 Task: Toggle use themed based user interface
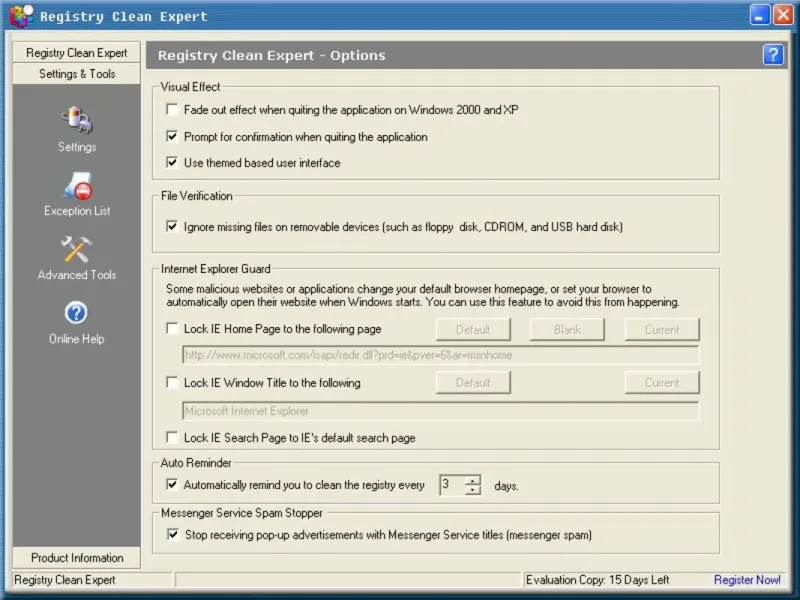point(172,163)
